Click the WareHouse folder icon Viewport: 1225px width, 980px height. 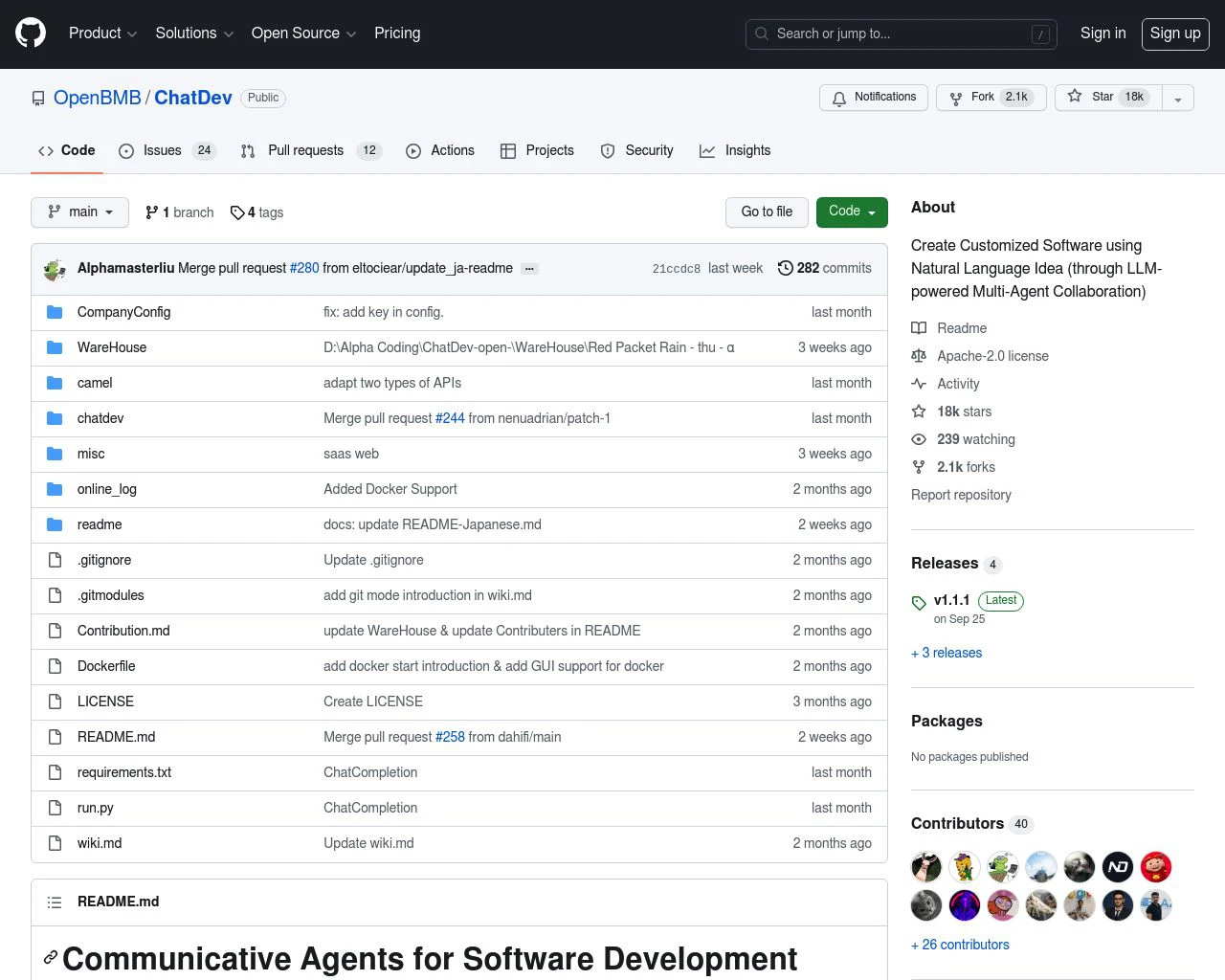[x=55, y=347]
